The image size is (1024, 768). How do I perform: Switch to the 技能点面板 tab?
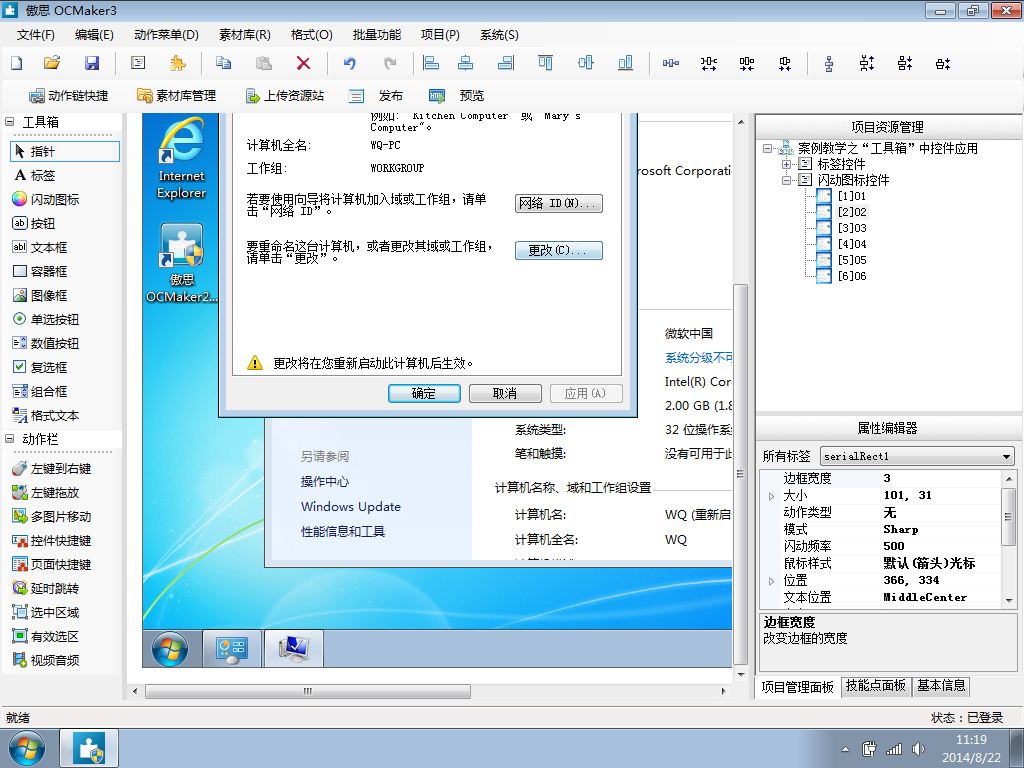(876, 686)
